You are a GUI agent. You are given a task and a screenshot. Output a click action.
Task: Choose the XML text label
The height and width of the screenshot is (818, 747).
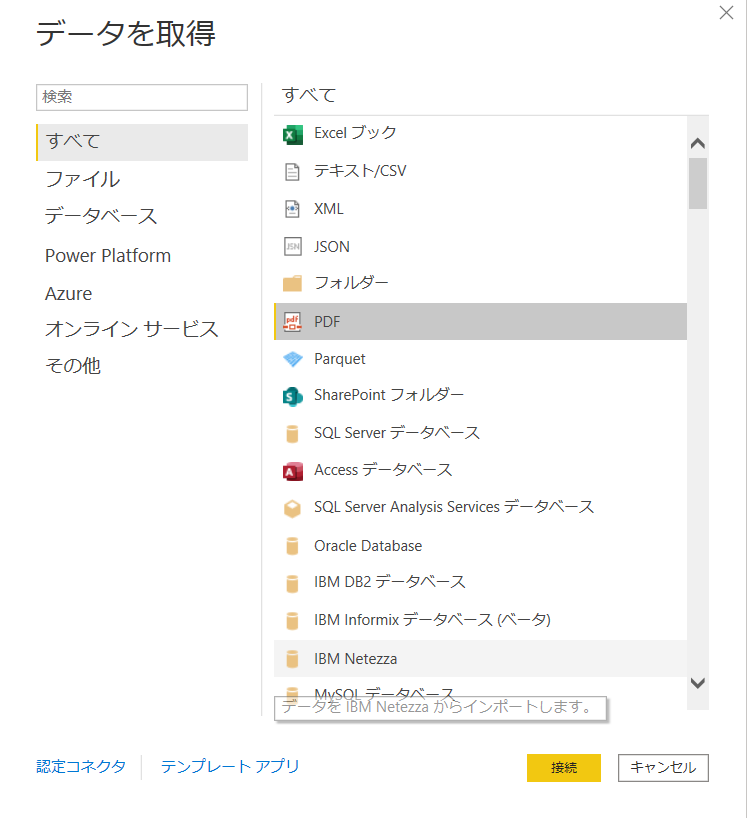click(x=329, y=209)
